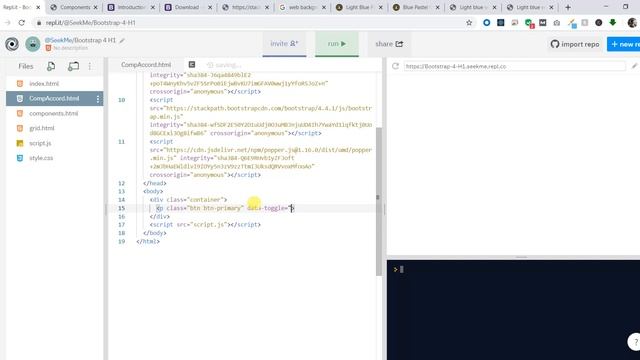
Task: Bookmark this page with star icon
Action: [x=469, y=23]
